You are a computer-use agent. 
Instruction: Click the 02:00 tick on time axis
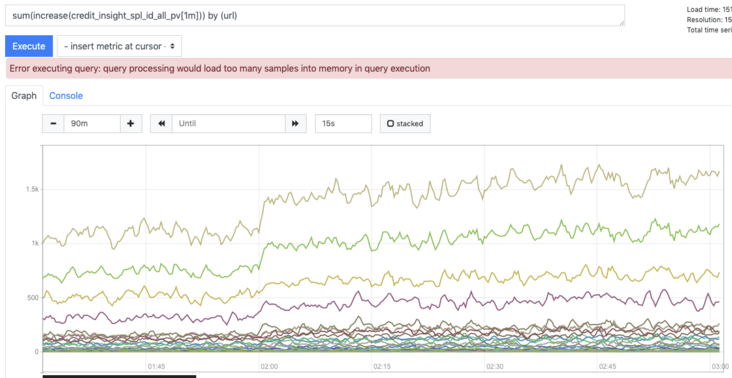pyautogui.click(x=269, y=367)
